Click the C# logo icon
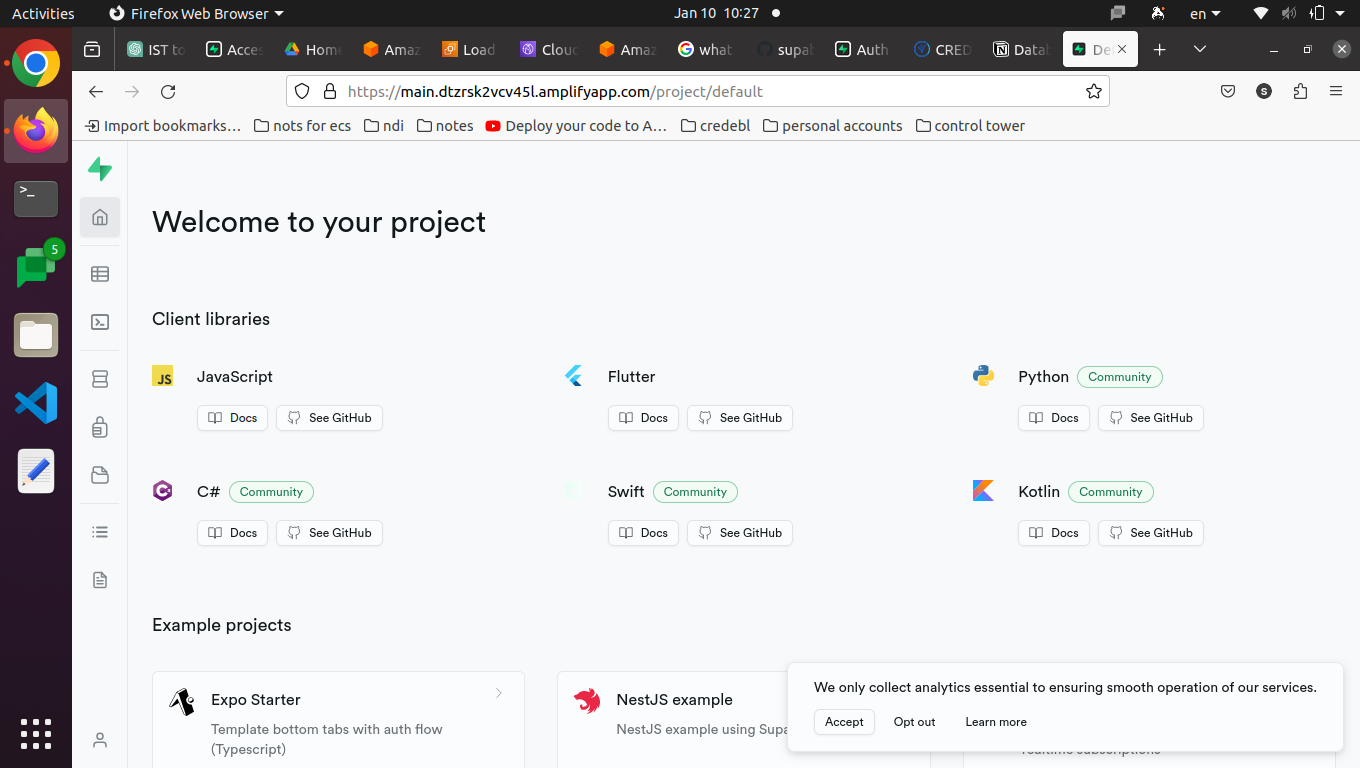1360x768 pixels. 163,491
